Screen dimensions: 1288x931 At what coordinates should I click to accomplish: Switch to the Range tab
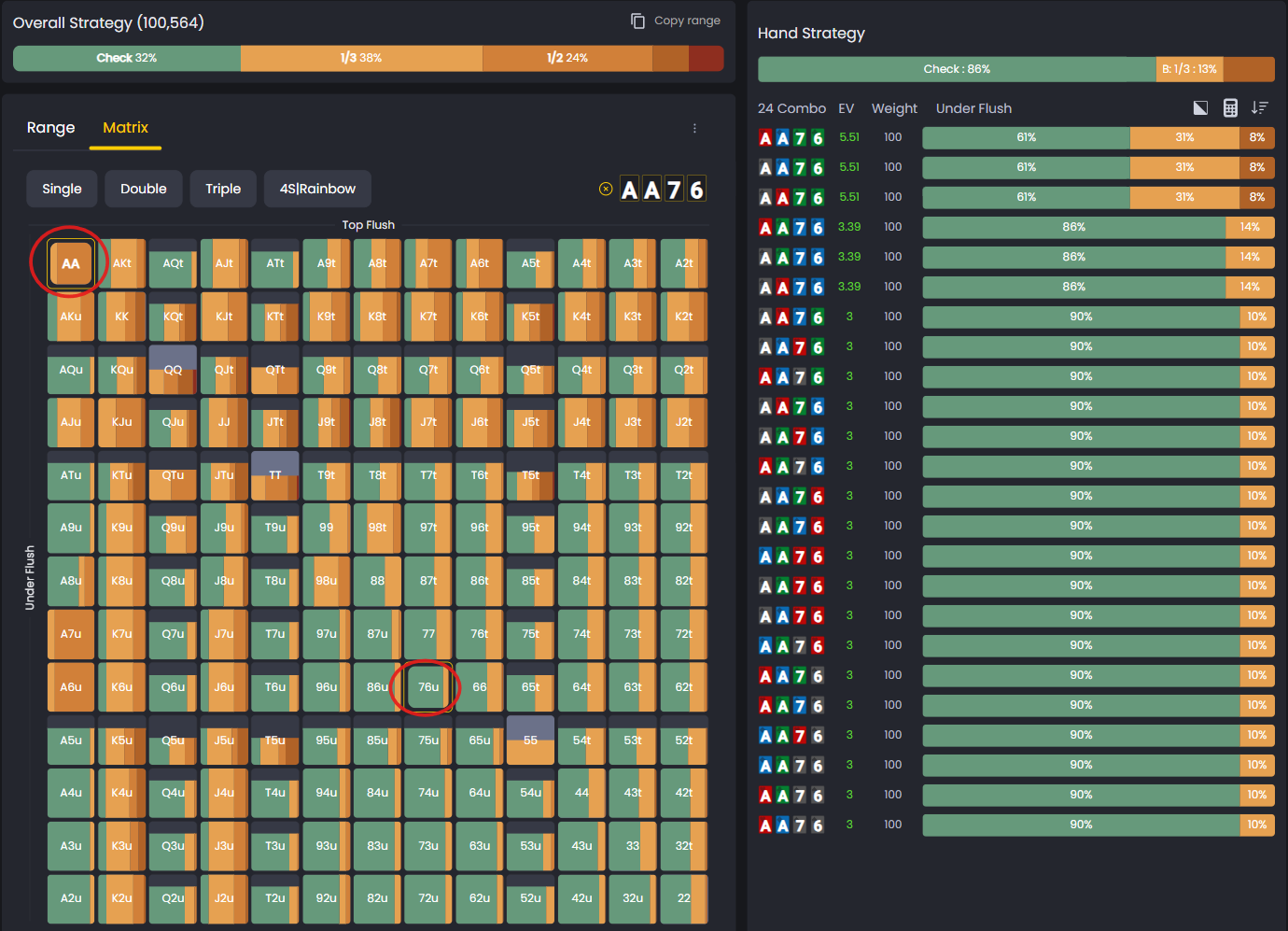point(51,127)
